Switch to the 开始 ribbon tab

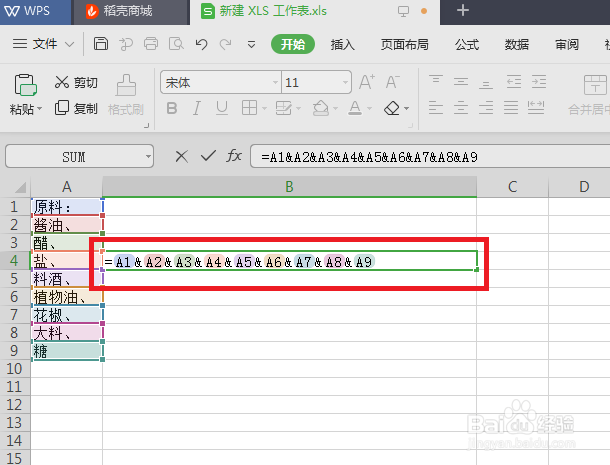pyautogui.click(x=293, y=44)
